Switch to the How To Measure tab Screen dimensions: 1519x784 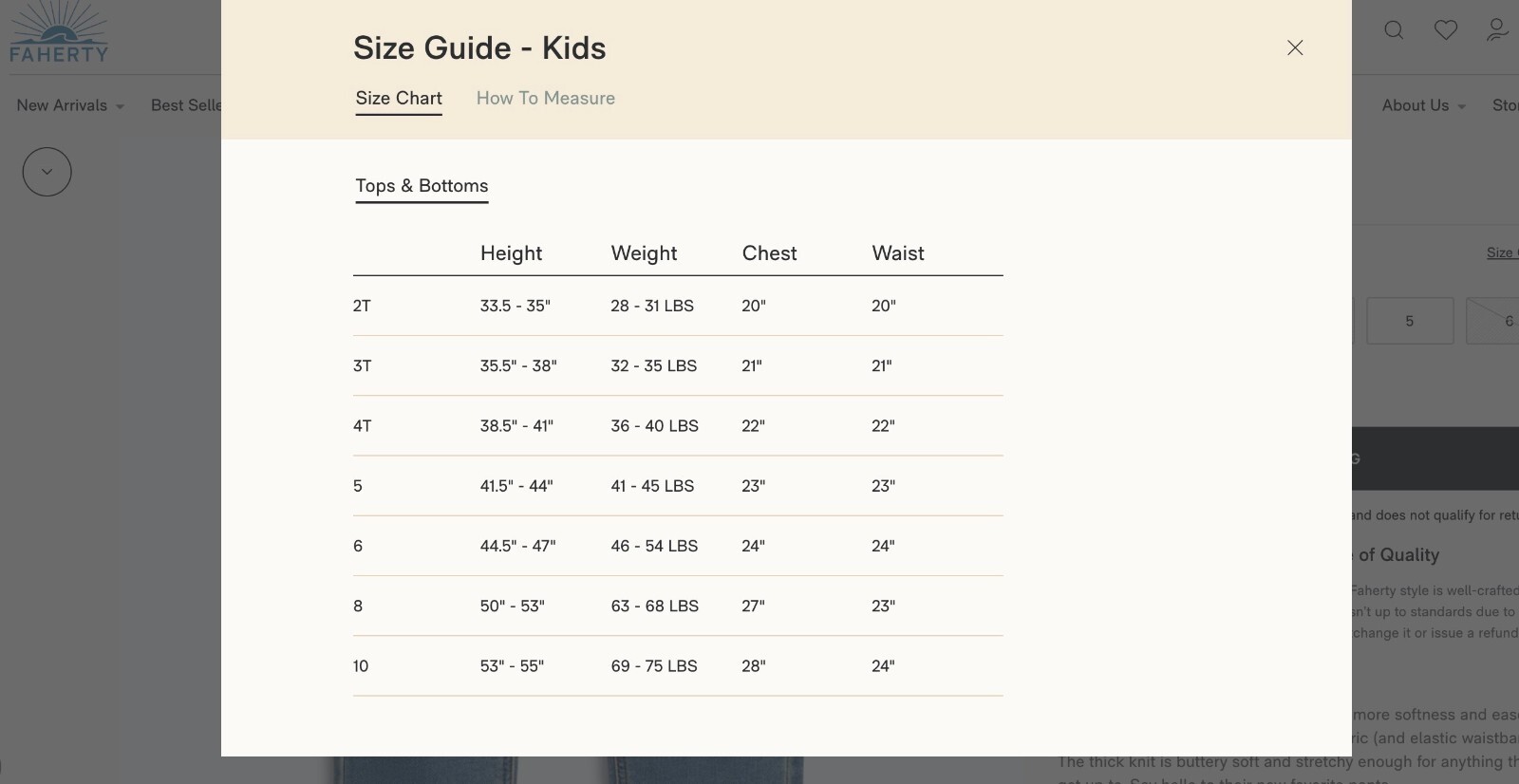pyautogui.click(x=545, y=98)
